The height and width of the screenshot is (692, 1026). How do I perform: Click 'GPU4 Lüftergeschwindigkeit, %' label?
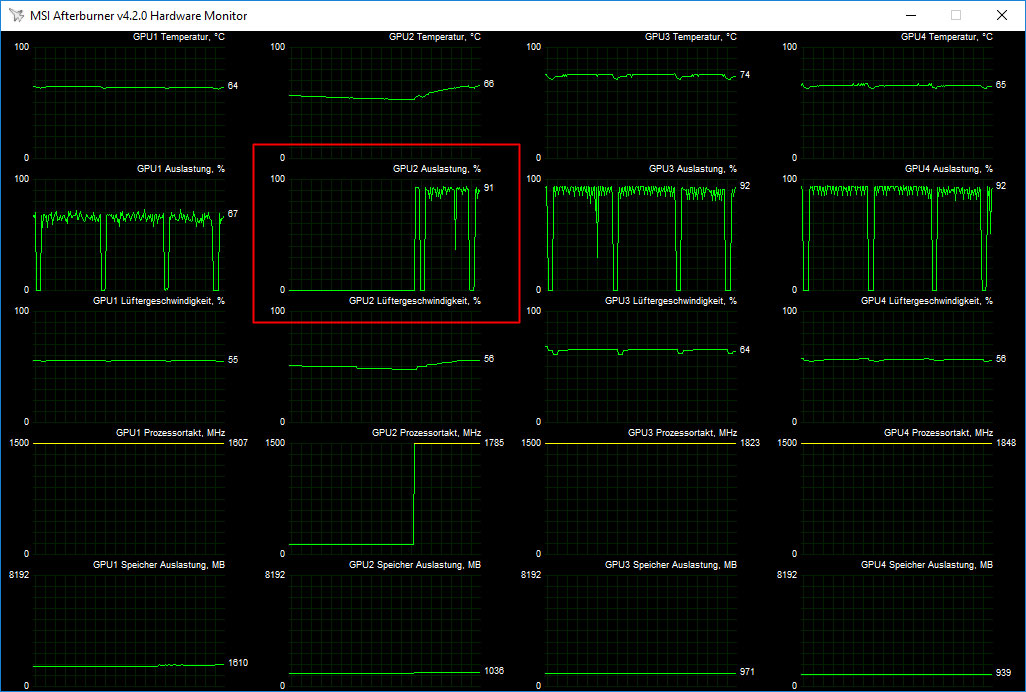tap(927, 301)
